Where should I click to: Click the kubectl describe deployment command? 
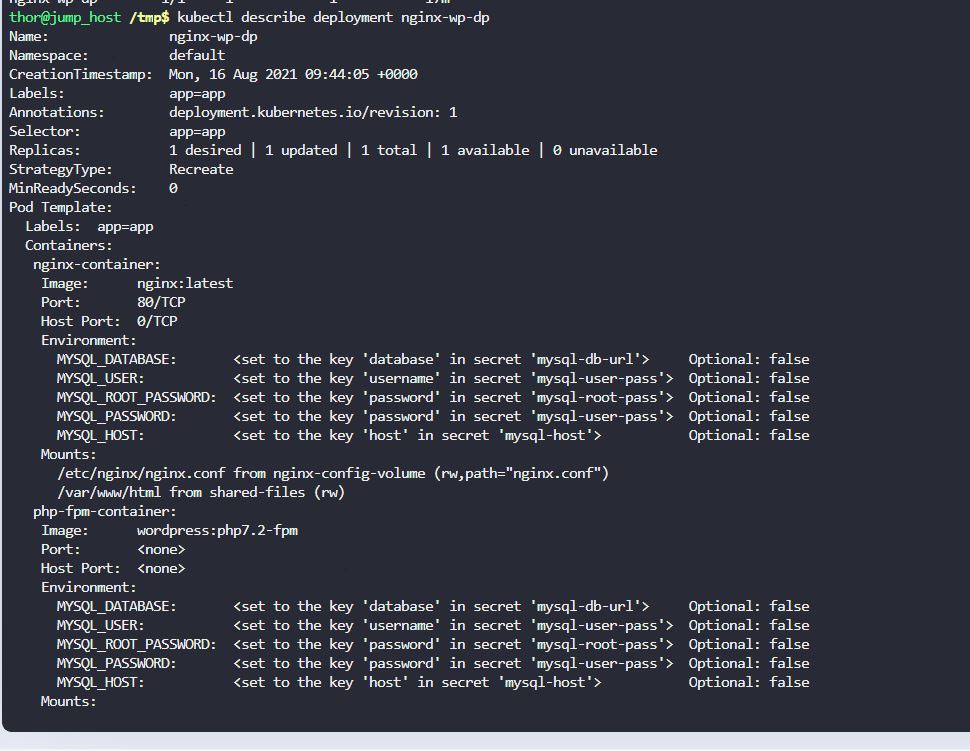click(x=333, y=18)
